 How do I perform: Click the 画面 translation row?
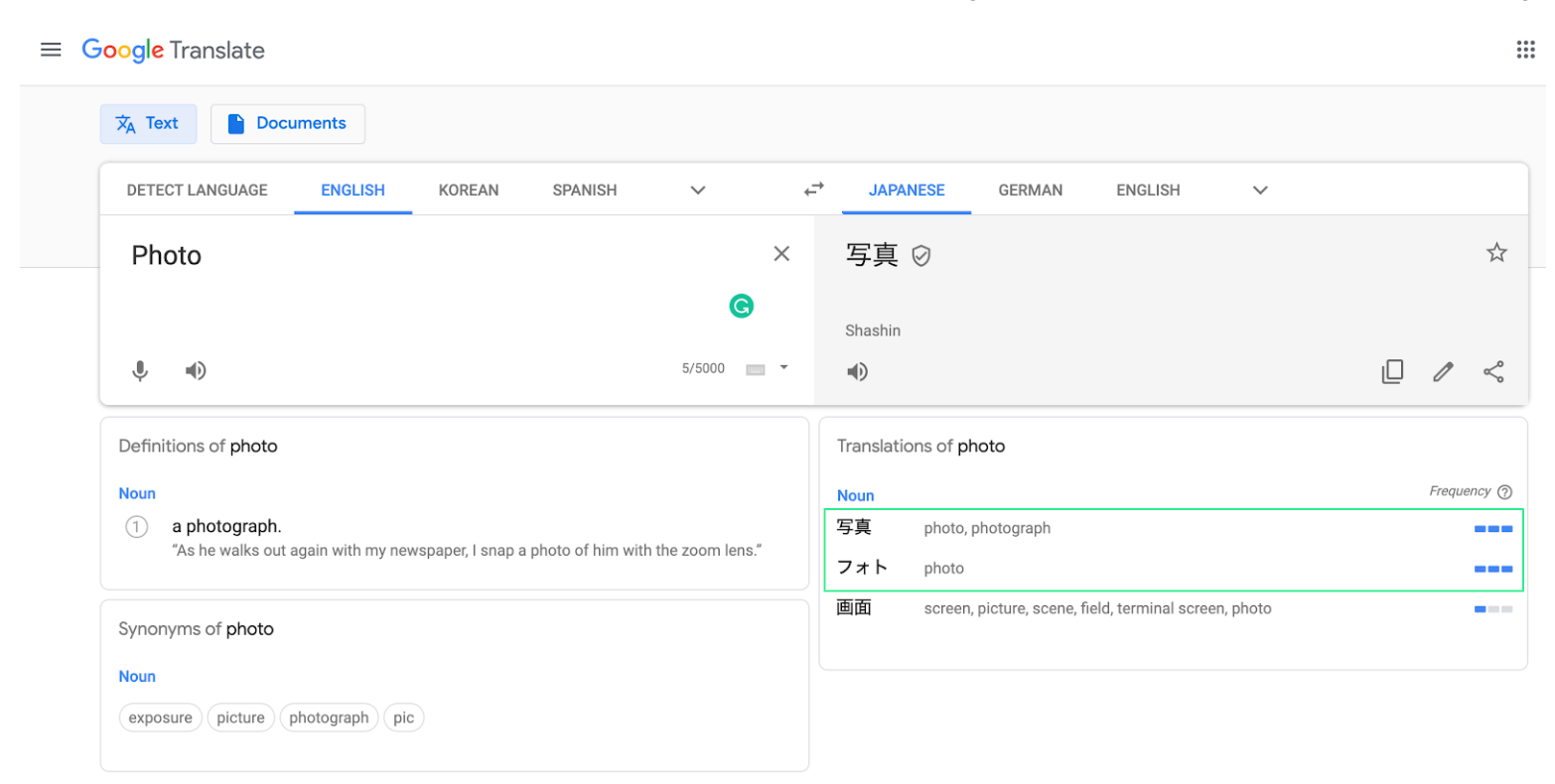click(x=1174, y=608)
